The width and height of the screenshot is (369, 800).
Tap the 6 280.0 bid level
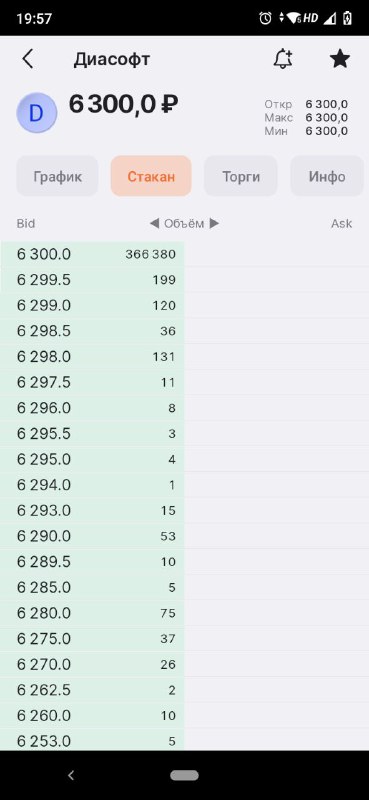[x=184, y=613]
